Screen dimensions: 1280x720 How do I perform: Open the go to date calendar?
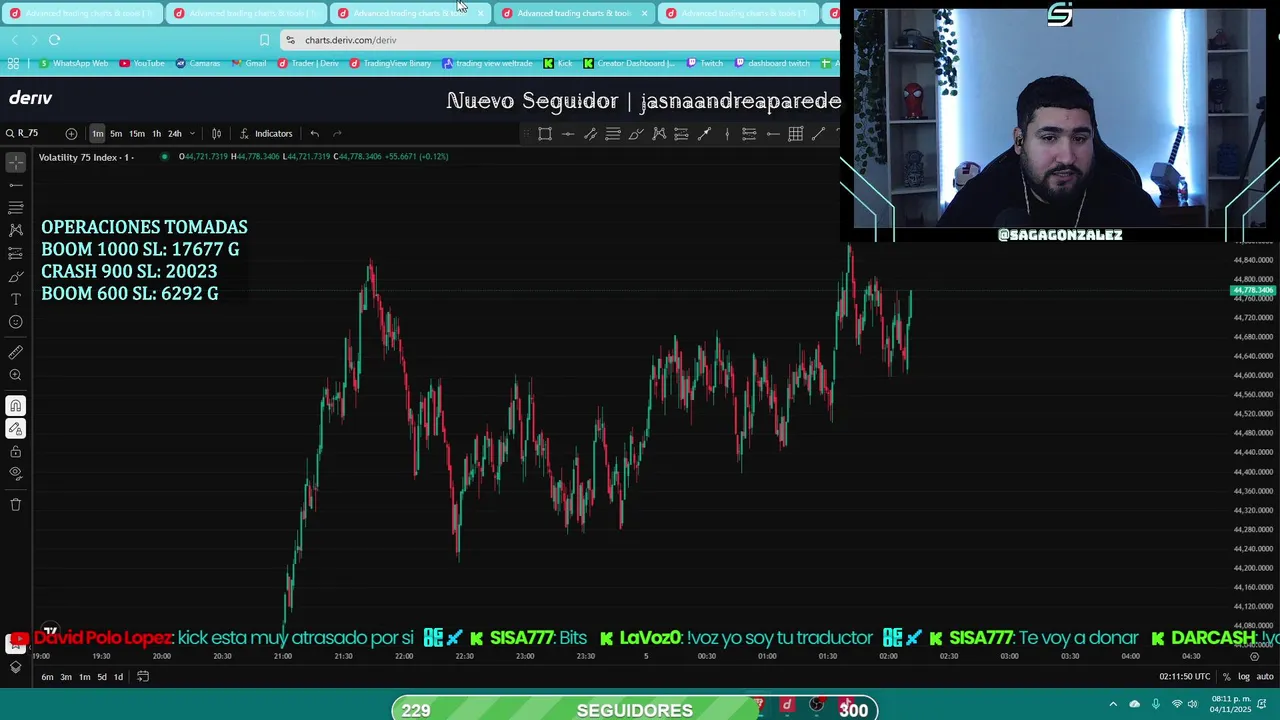click(143, 677)
